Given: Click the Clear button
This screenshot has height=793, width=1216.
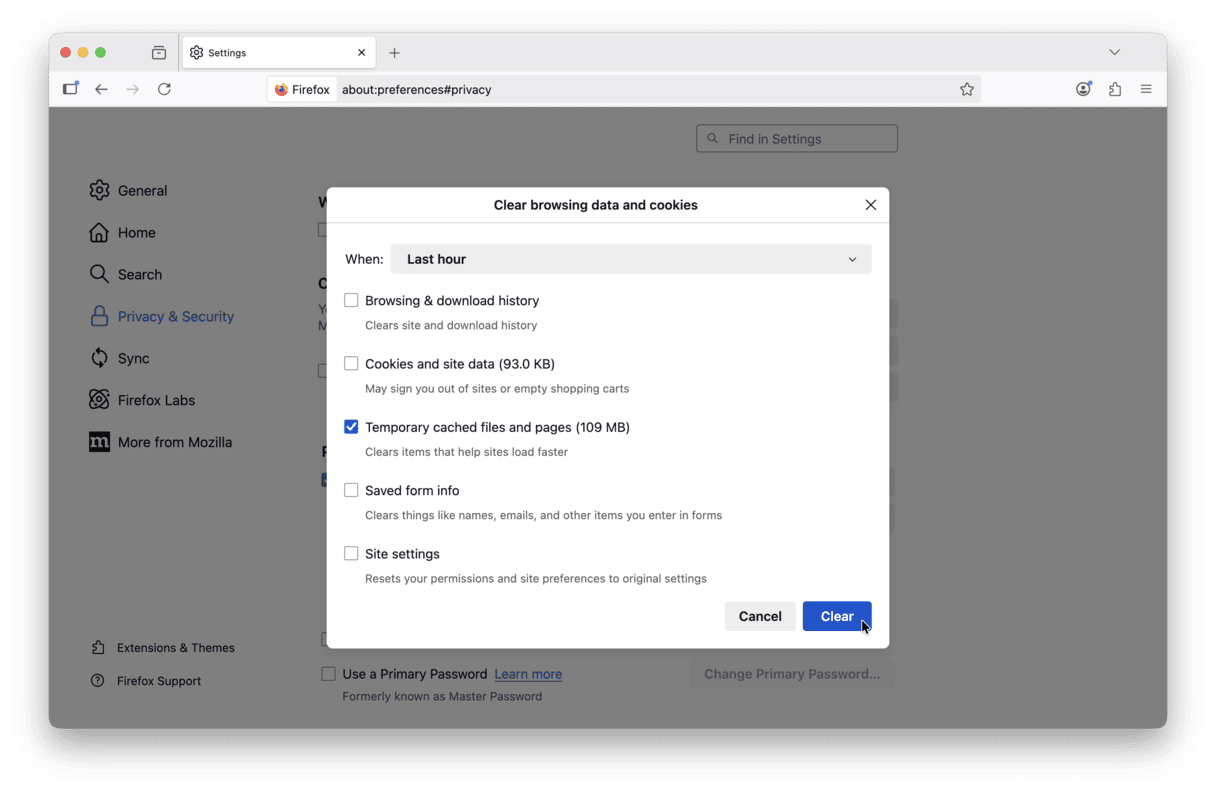Looking at the screenshot, I should 837,616.
